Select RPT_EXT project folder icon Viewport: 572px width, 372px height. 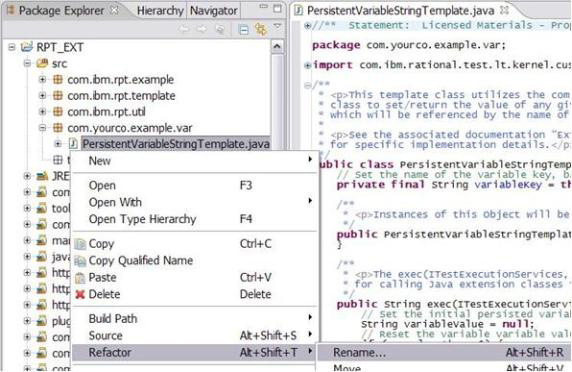[27, 47]
